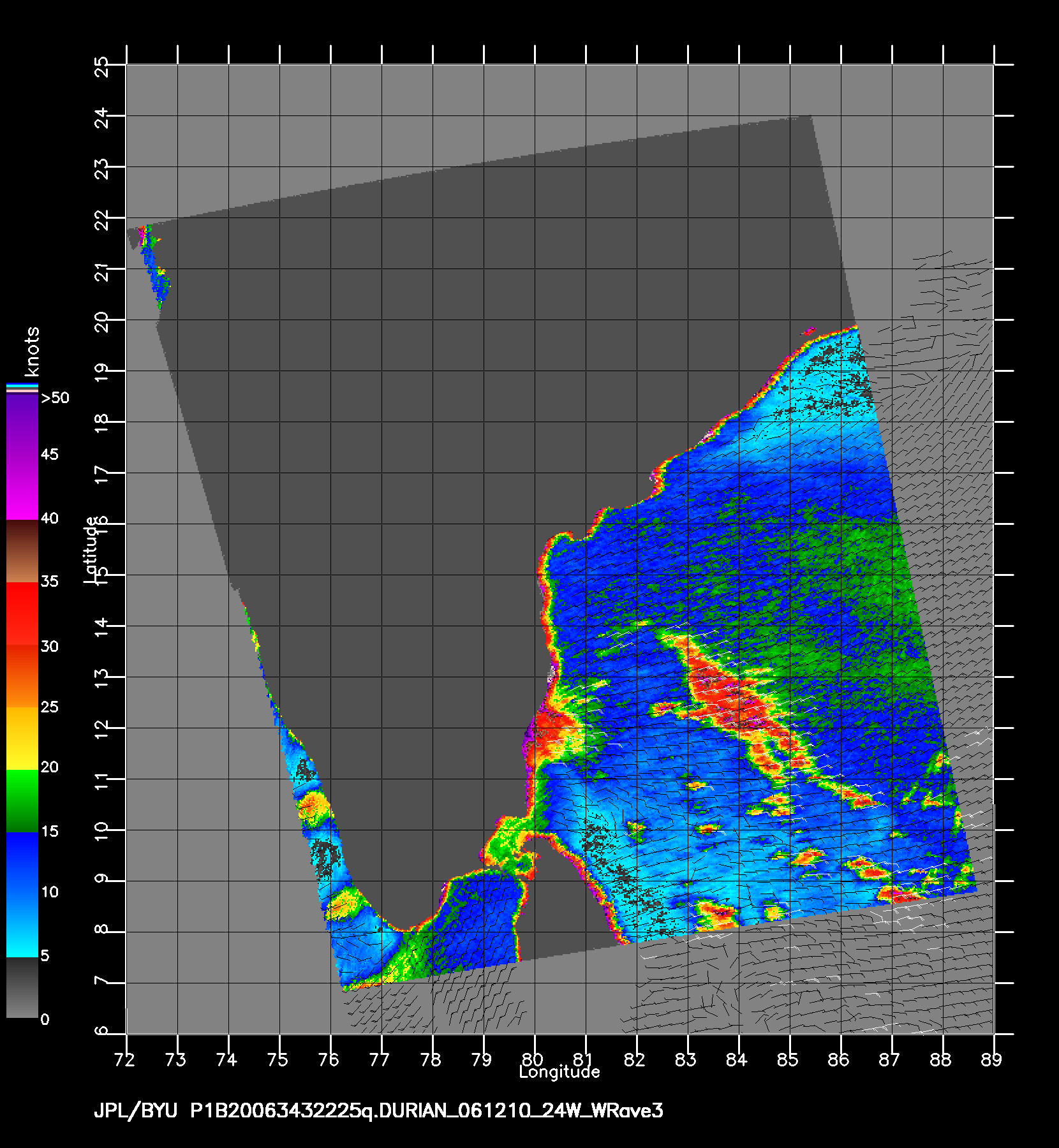1059x1148 pixels.
Task: Click longitude tick label 72
Action: [x=126, y=1060]
